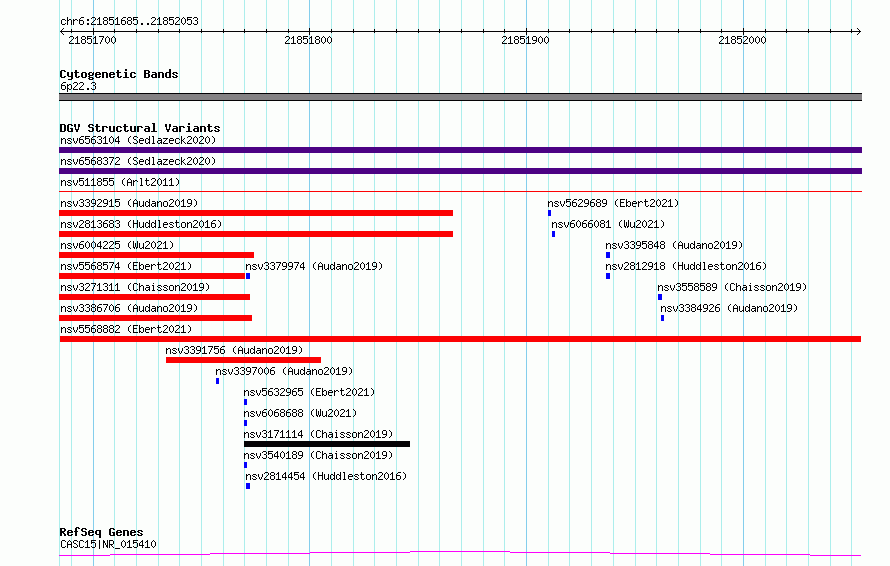Select the nsv3384926 (Audano2019) label

coord(729,308)
